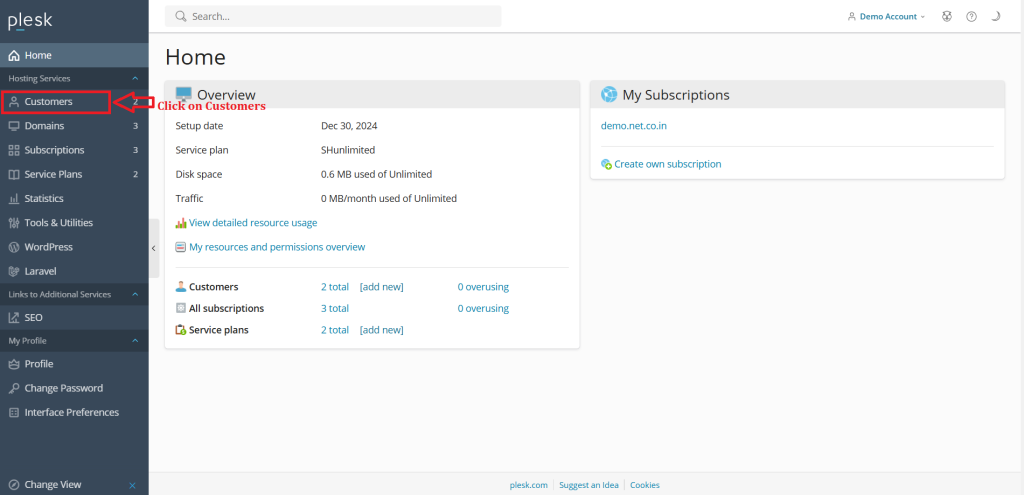This screenshot has height=495, width=1024.
Task: Click the Create own subscription plus icon
Action: pos(607,165)
